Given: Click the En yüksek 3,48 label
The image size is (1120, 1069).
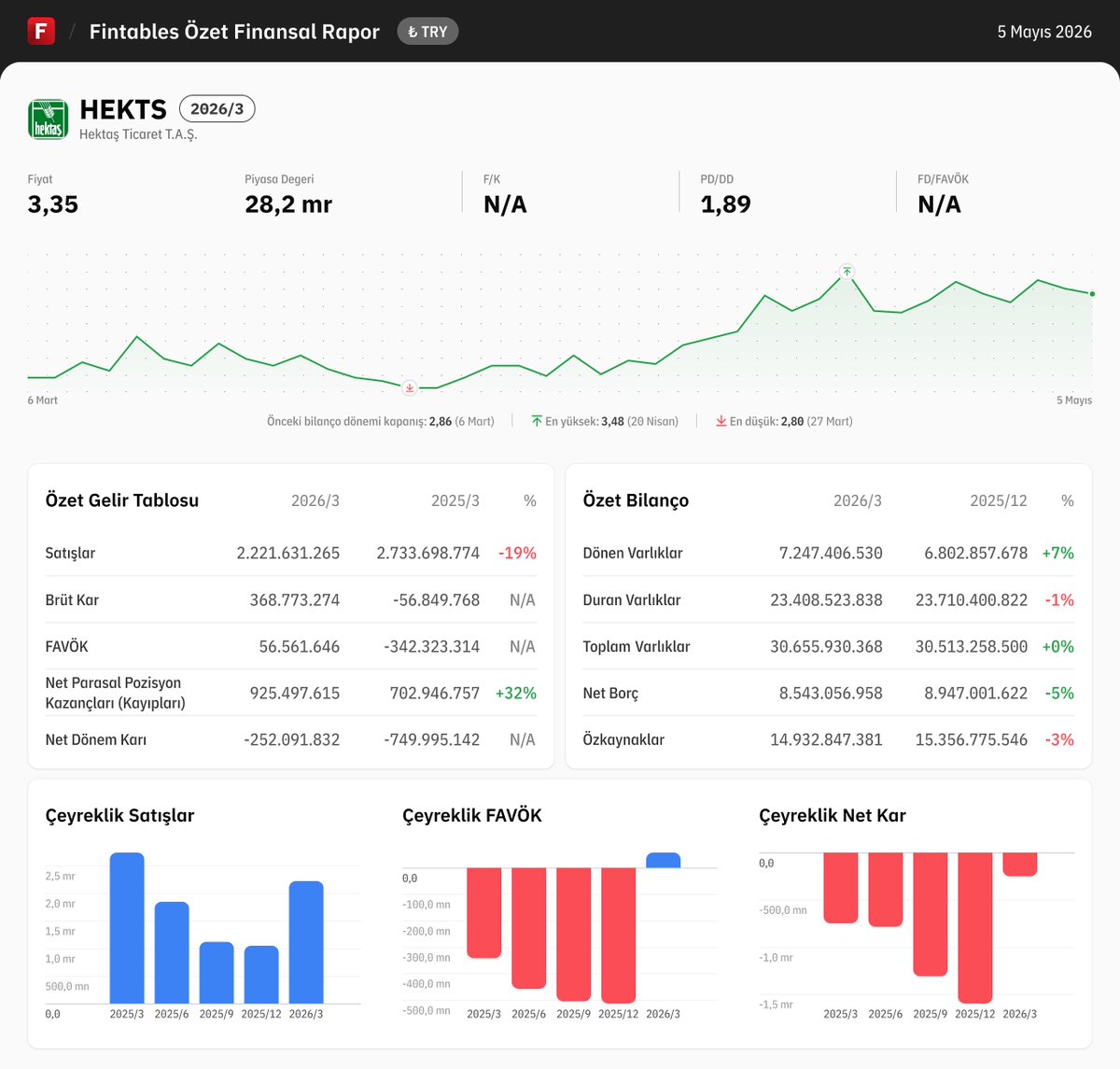Looking at the screenshot, I should click(x=611, y=422).
